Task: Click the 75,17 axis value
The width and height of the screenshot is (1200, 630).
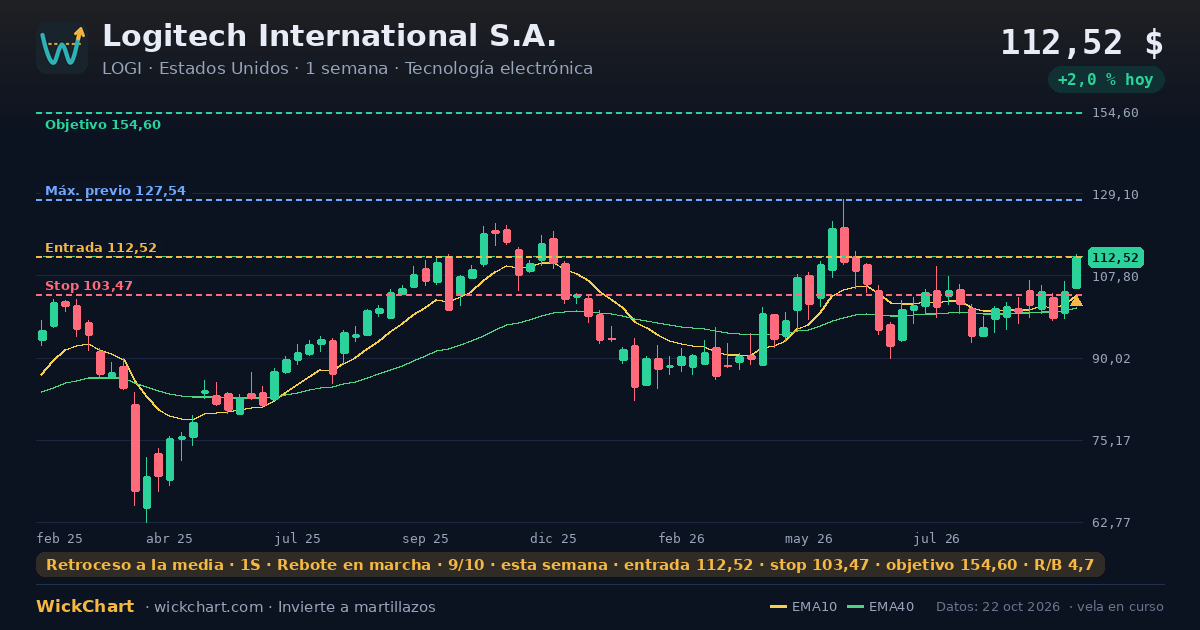Action: pyautogui.click(x=1112, y=441)
